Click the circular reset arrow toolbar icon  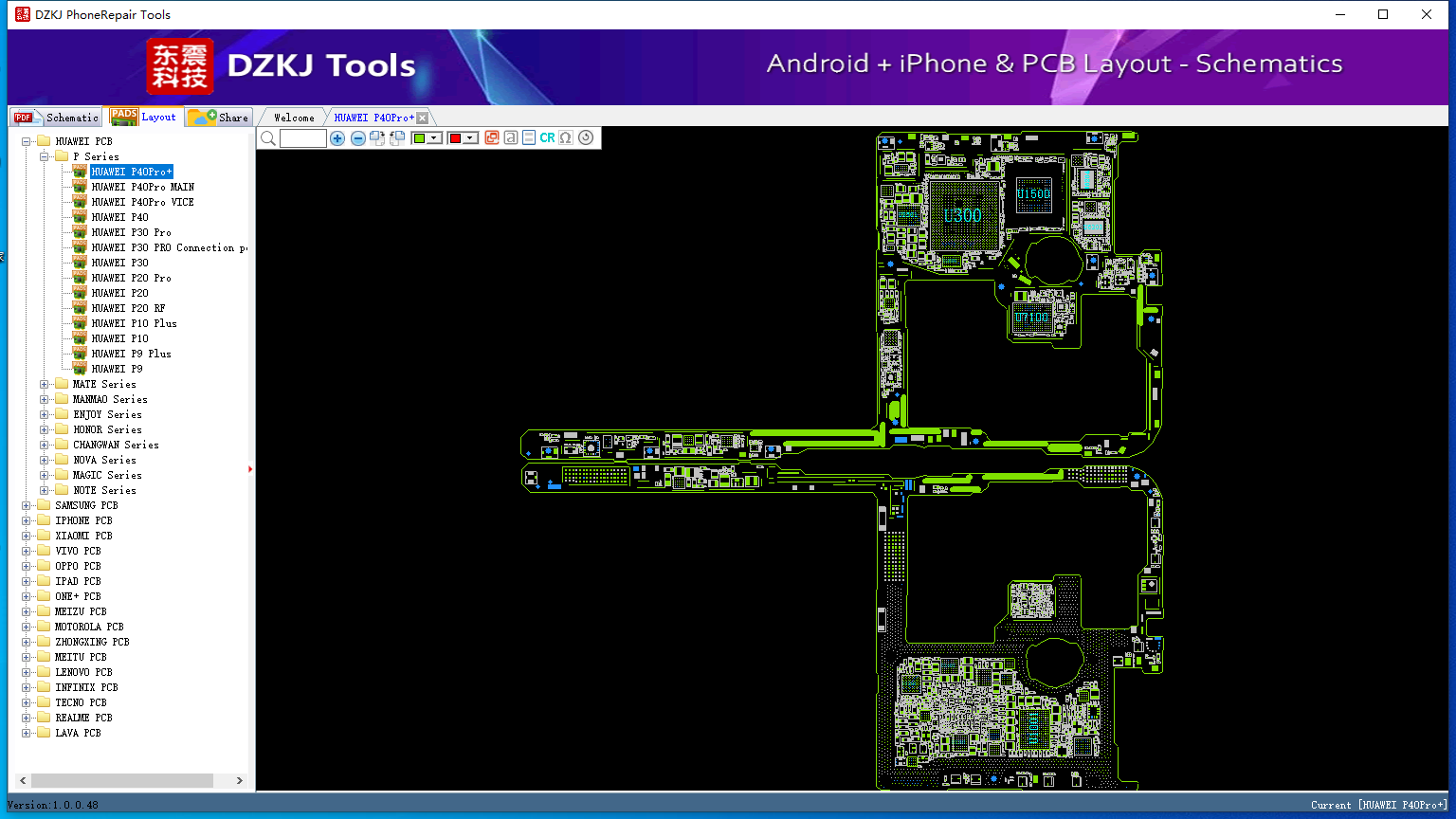[x=586, y=138]
